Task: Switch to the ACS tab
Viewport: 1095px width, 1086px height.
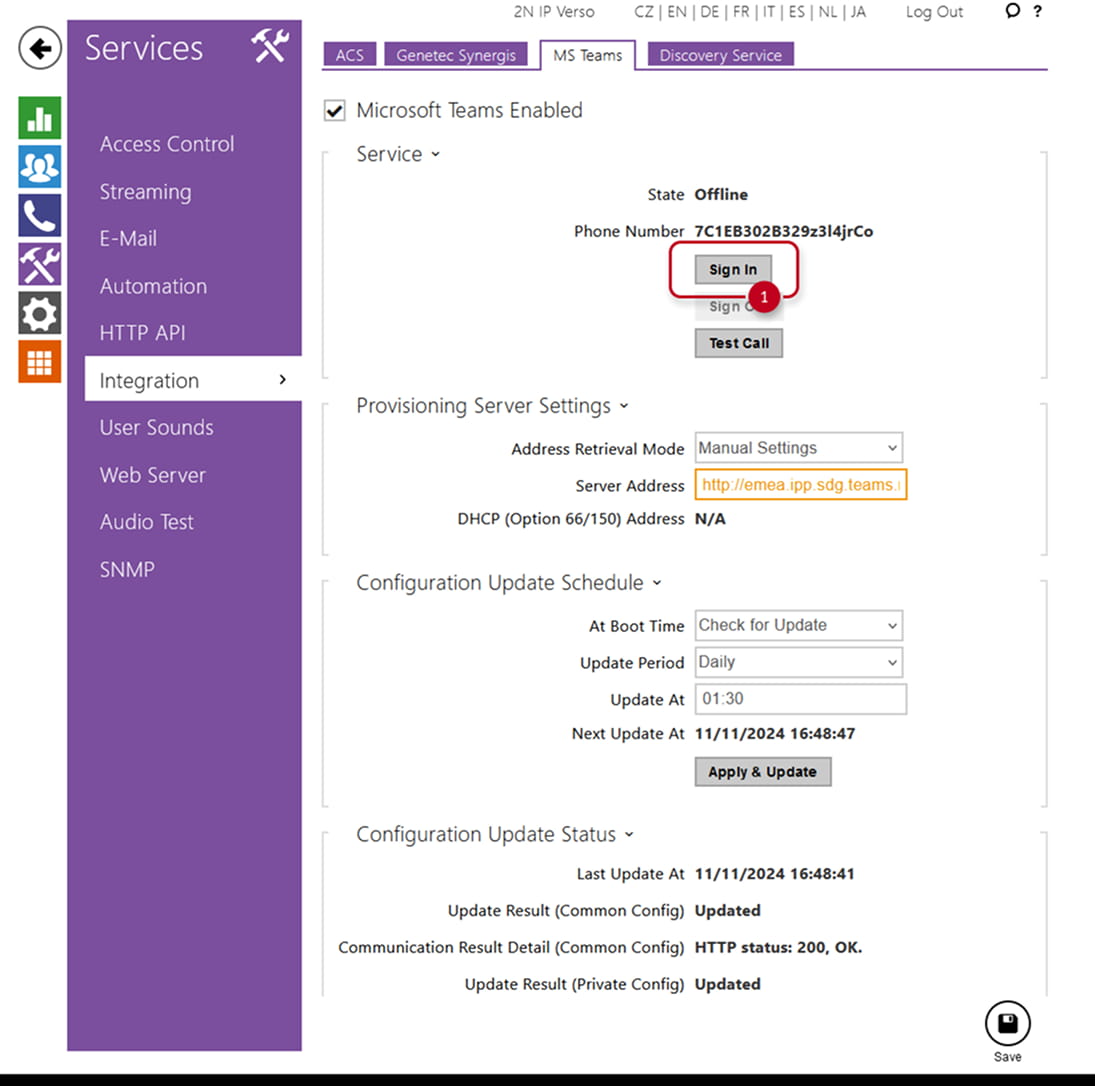Action: coord(349,55)
